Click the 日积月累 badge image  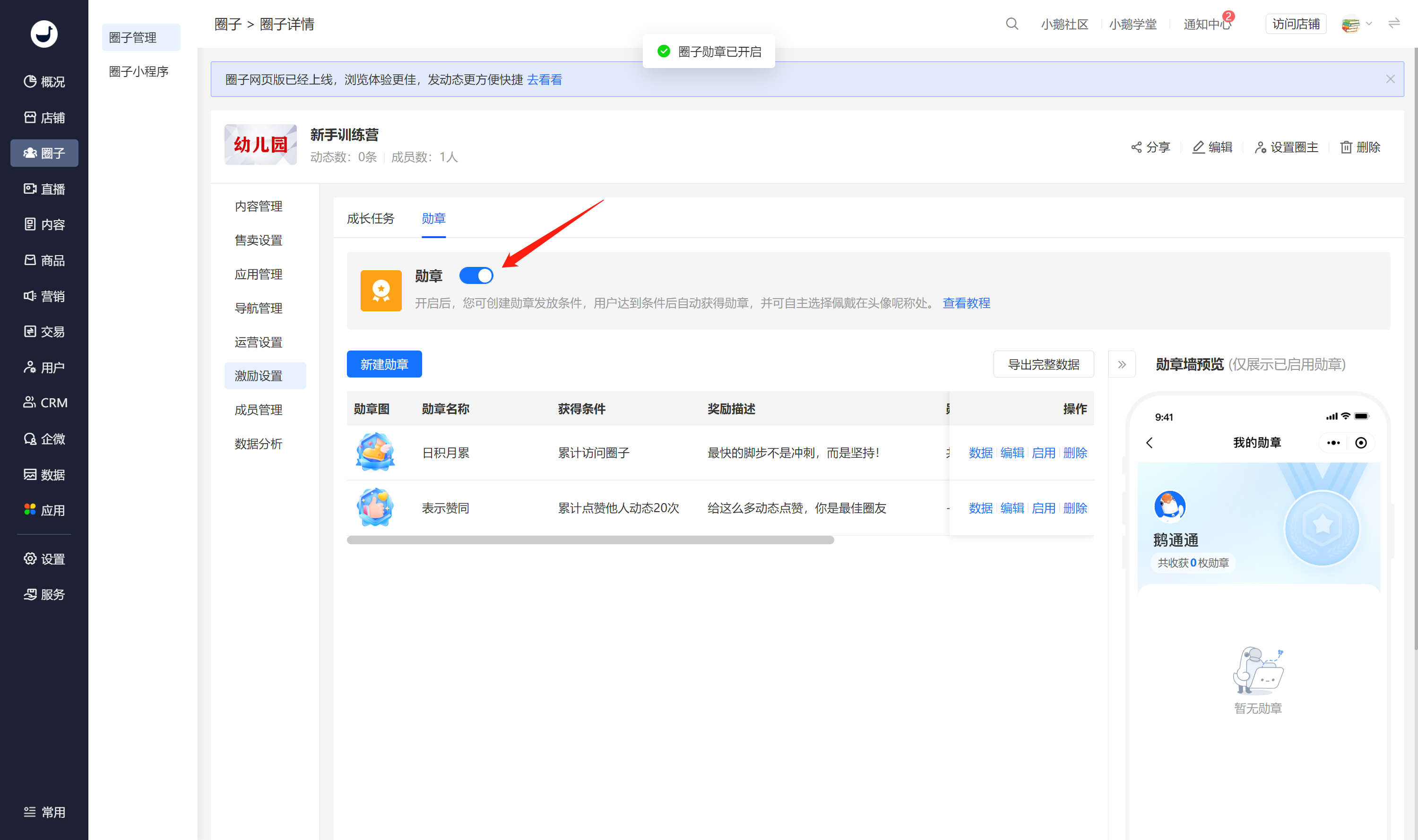pos(375,452)
